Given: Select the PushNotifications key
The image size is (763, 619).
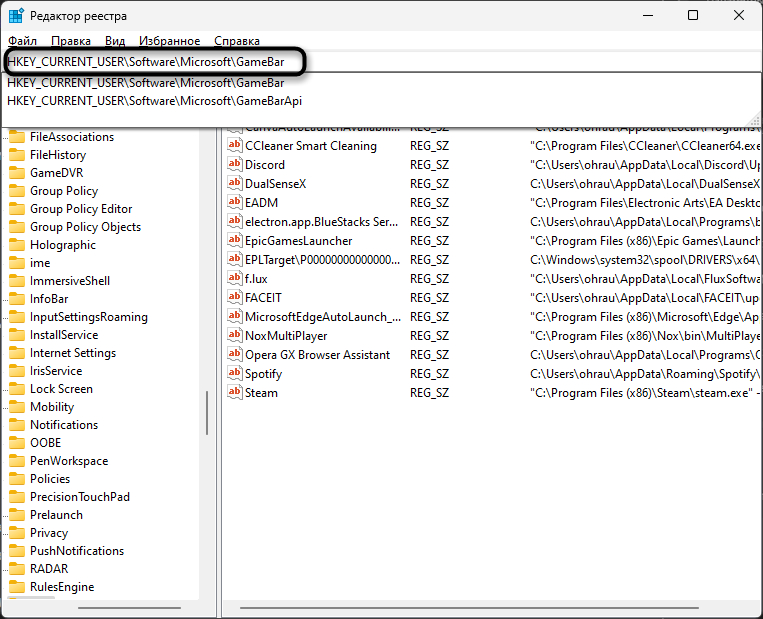Looking at the screenshot, I should 77,551.
